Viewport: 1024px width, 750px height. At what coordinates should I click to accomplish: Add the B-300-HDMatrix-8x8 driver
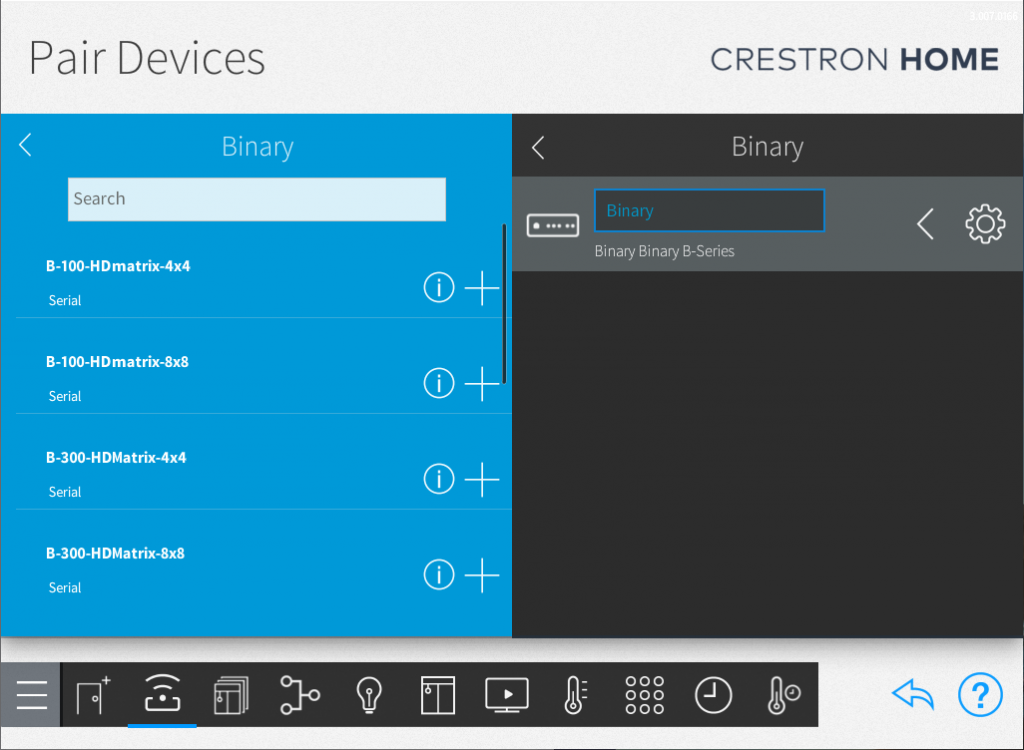[x=482, y=575]
